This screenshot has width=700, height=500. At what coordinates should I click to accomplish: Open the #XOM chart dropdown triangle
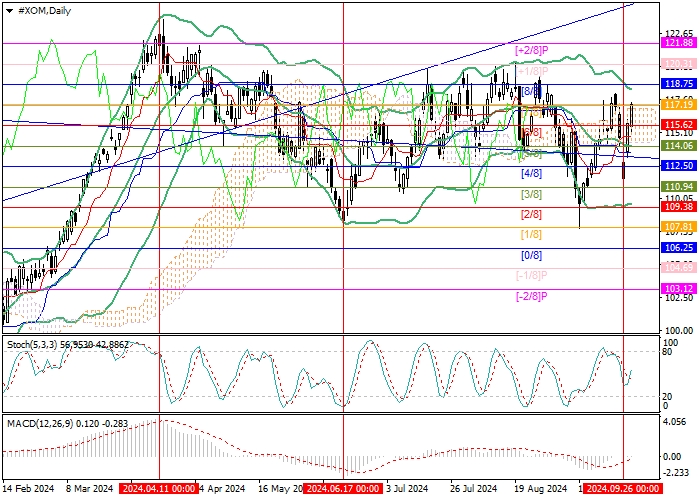[9, 11]
